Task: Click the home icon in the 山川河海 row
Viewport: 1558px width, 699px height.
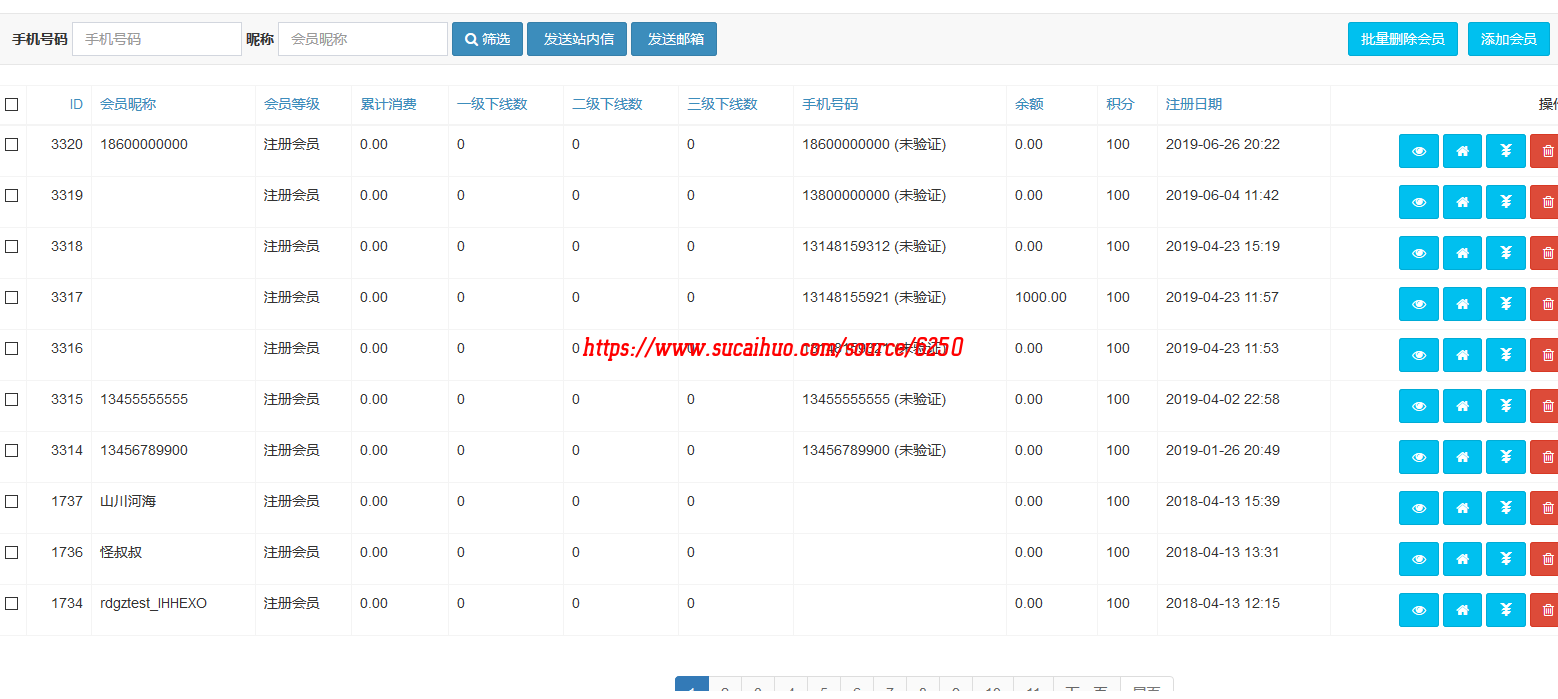Action: tap(1462, 508)
